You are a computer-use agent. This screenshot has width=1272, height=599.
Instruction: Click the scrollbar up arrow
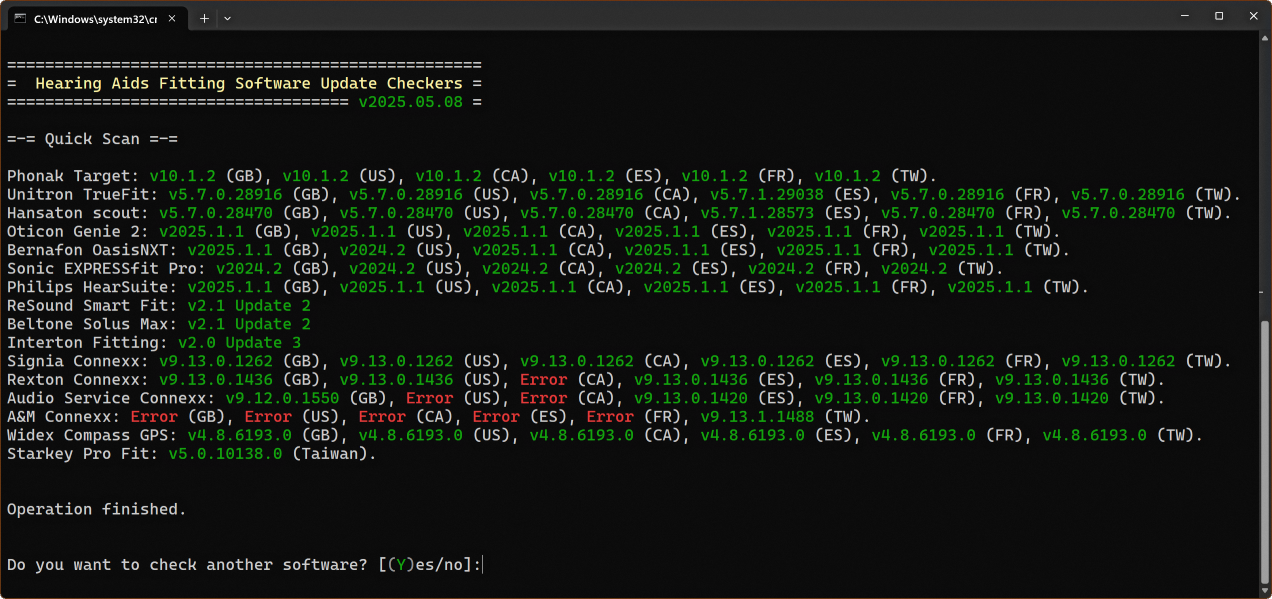pos(1264,38)
